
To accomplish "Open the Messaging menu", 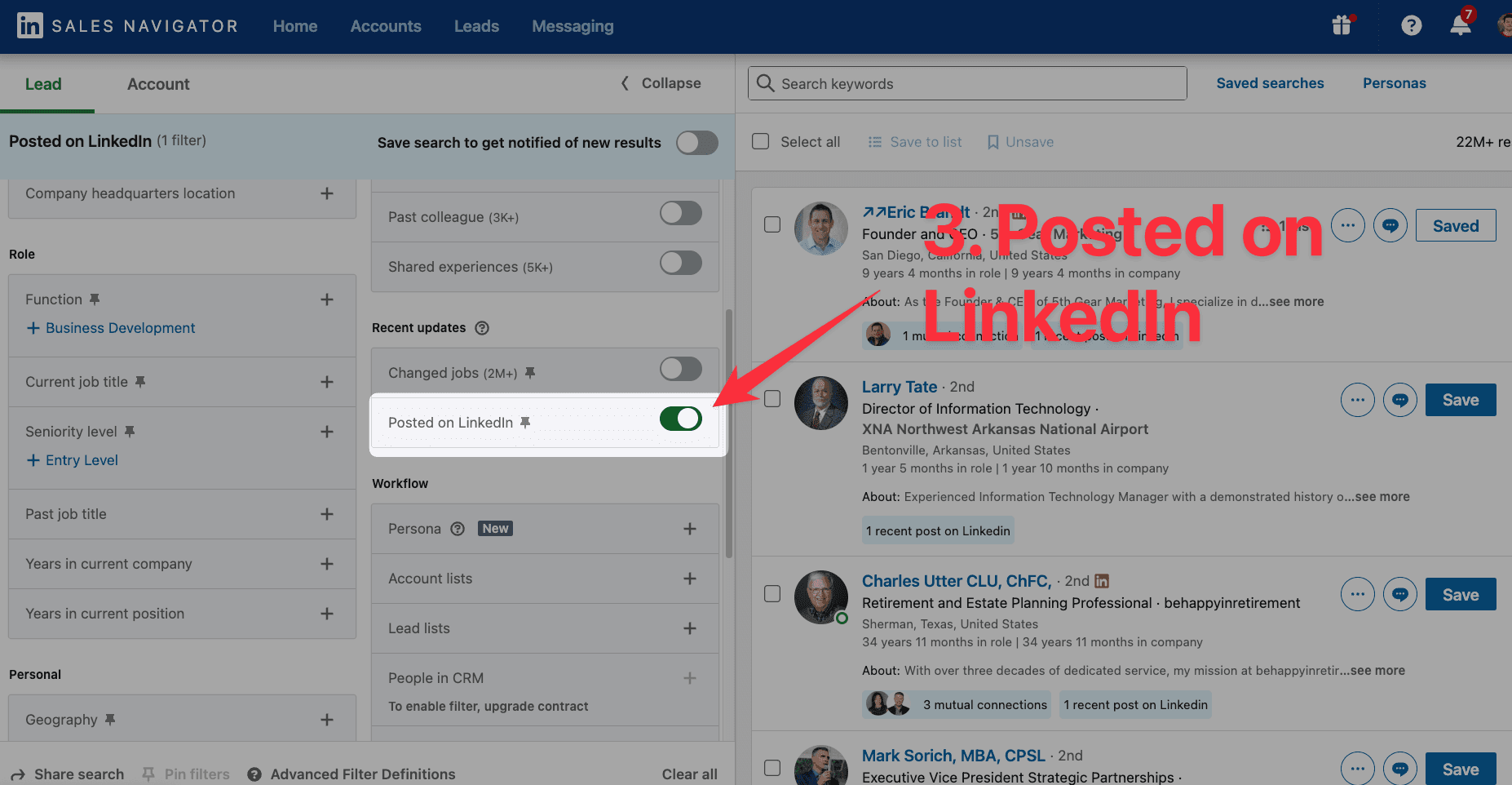I will (573, 26).
